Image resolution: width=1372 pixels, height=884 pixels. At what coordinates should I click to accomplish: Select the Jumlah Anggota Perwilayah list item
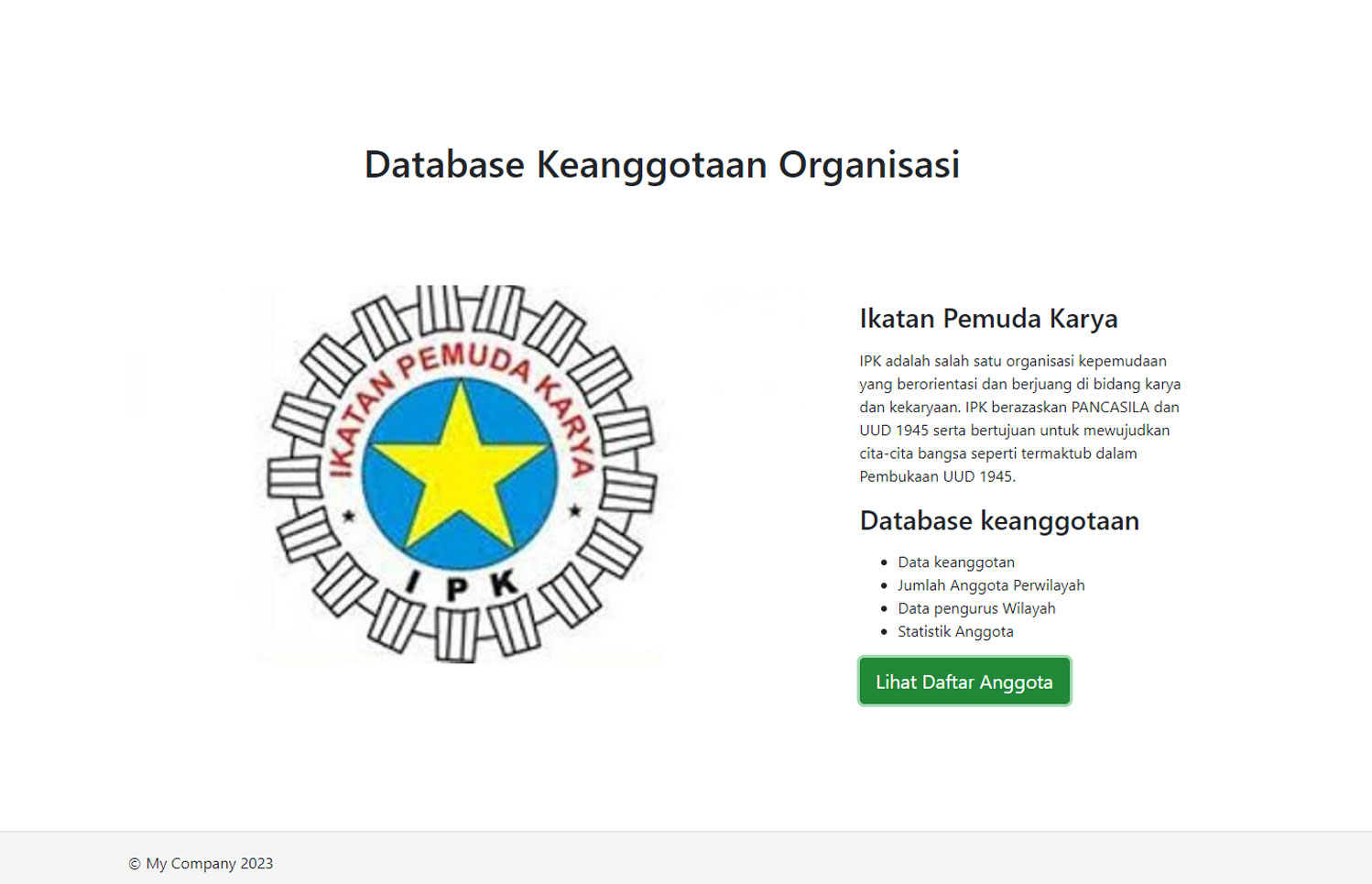click(x=990, y=585)
